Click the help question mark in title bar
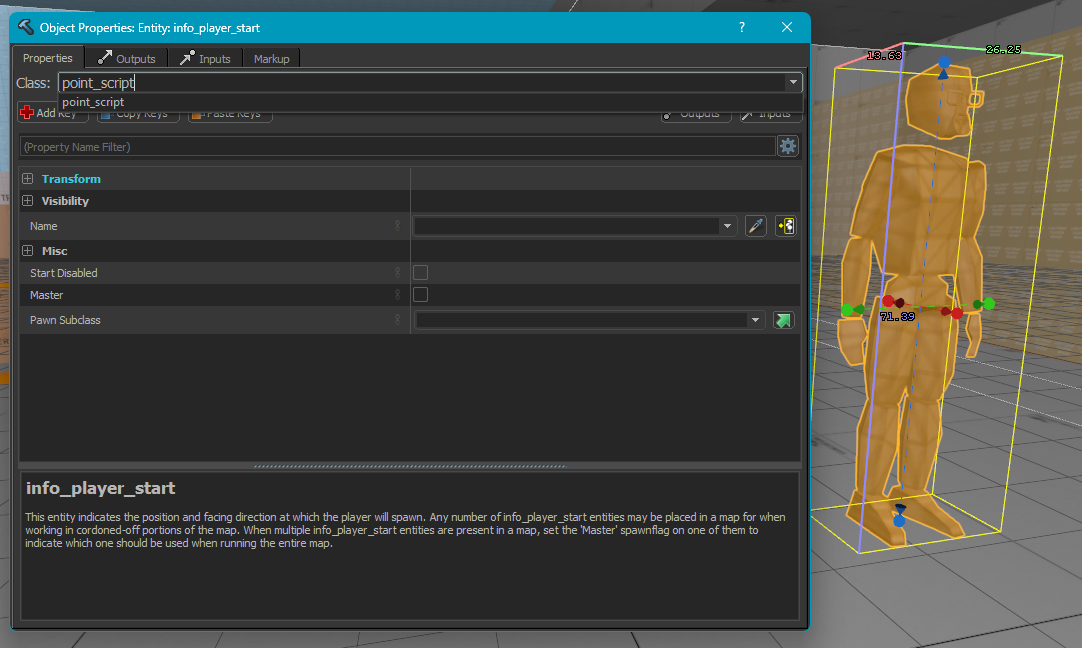The width and height of the screenshot is (1082, 648). click(741, 27)
